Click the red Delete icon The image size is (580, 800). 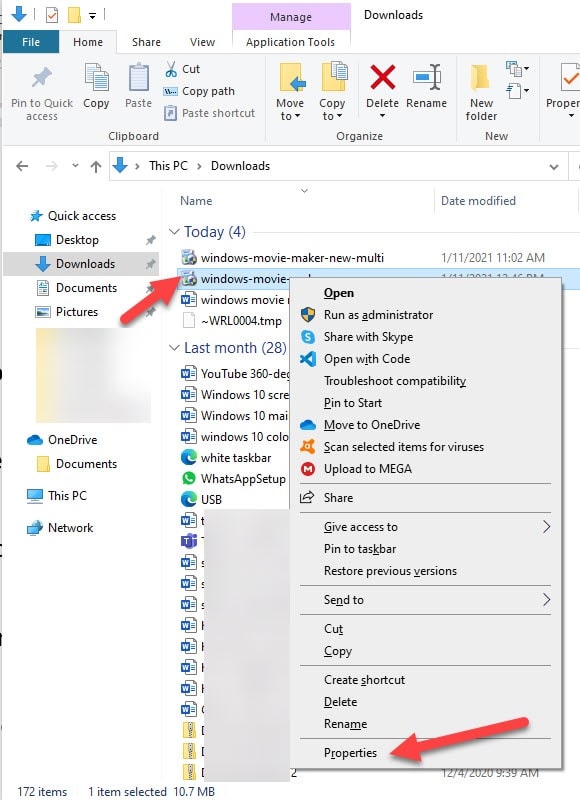coord(383,78)
